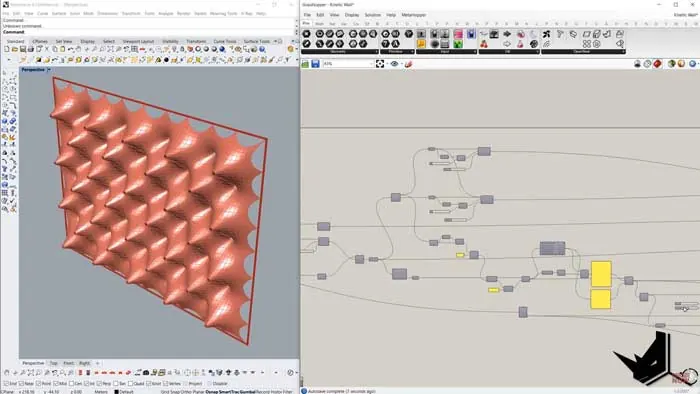Switch to the Top viewport tab
Screen dimensions: 700x394
(54, 363)
